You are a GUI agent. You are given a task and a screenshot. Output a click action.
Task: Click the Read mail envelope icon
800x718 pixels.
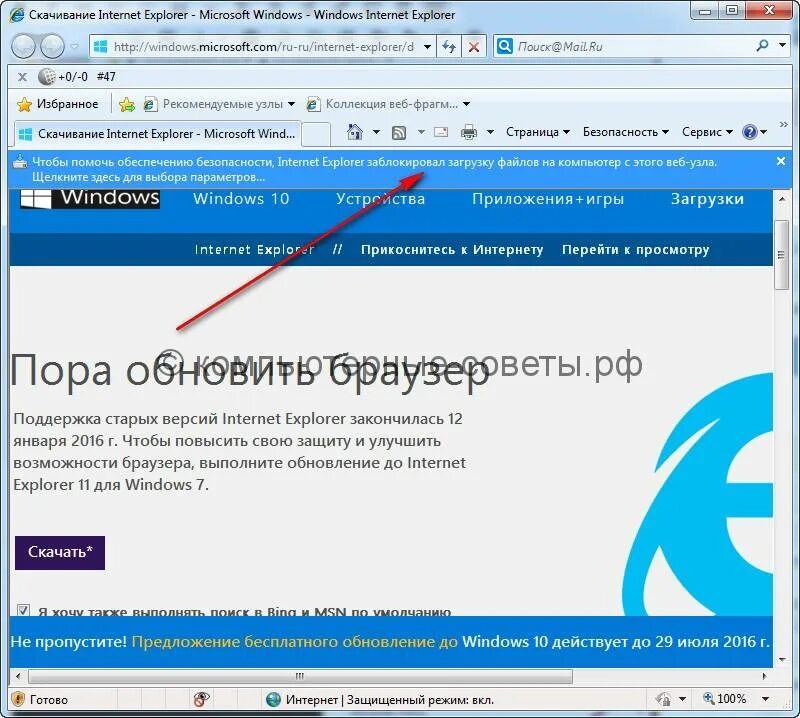click(x=441, y=132)
